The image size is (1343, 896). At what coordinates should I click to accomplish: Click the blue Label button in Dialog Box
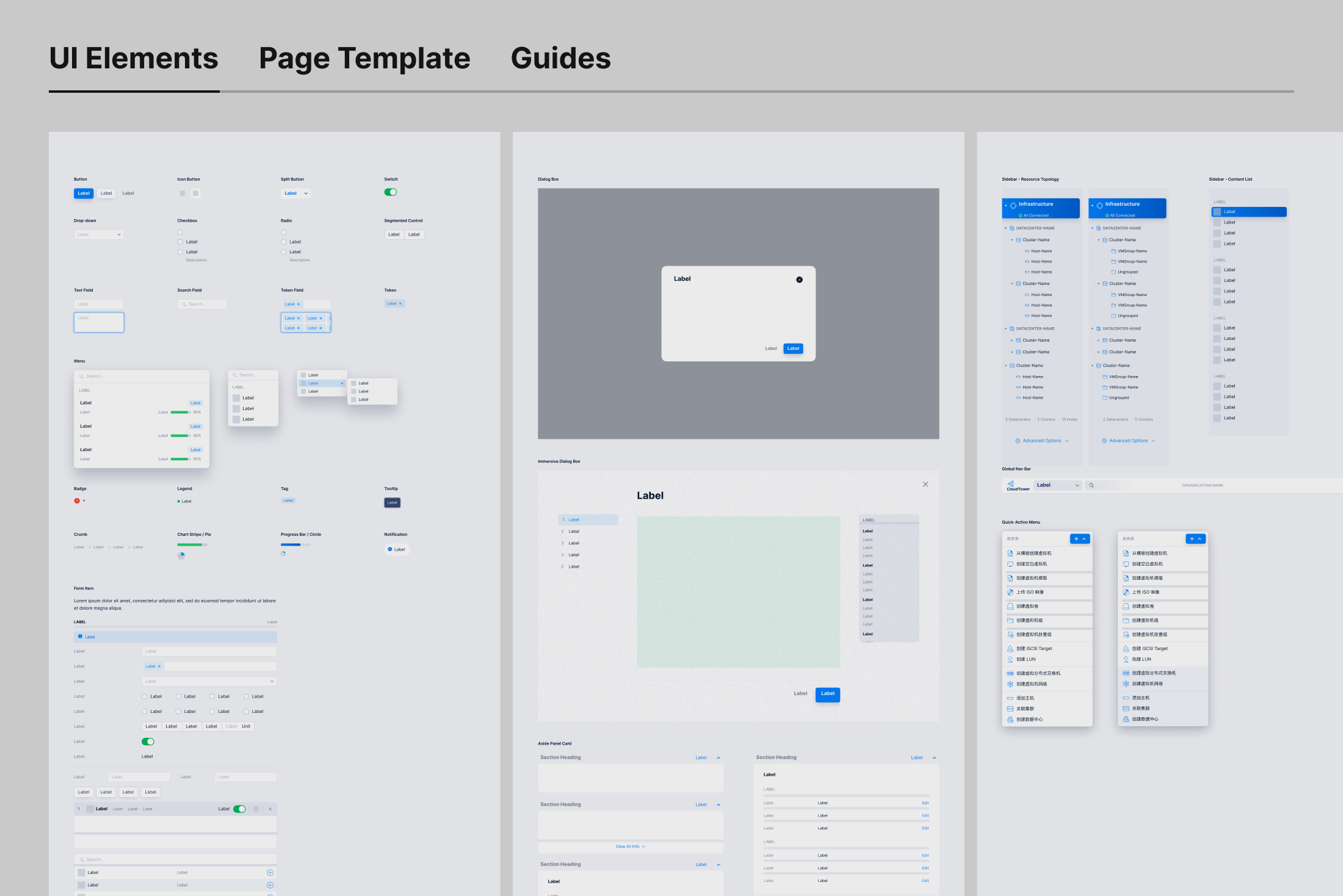click(793, 349)
